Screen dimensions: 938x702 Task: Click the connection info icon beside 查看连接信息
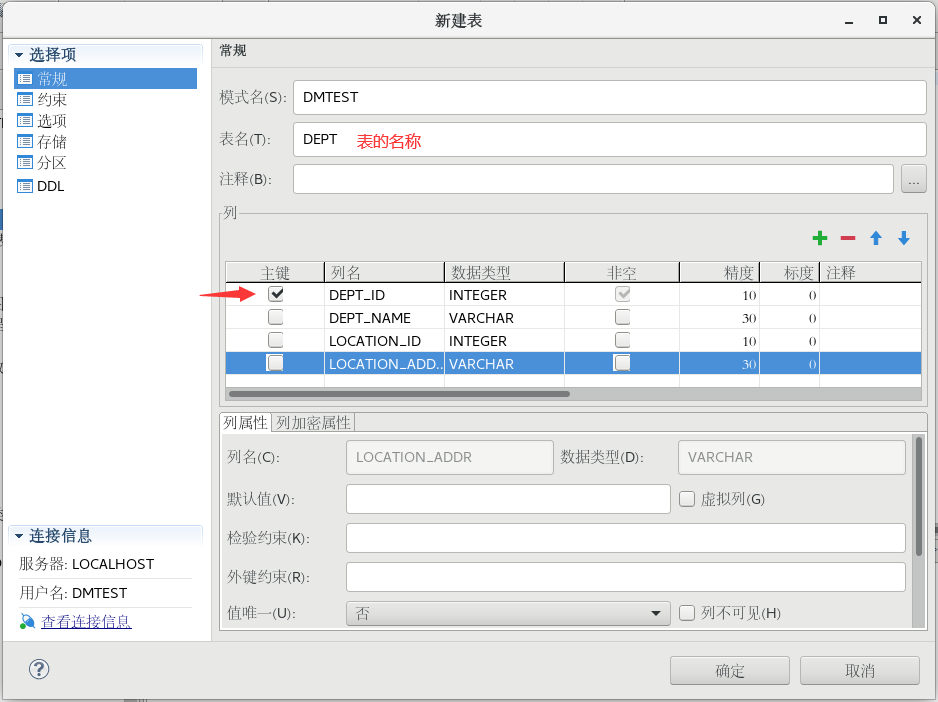[x=27, y=621]
